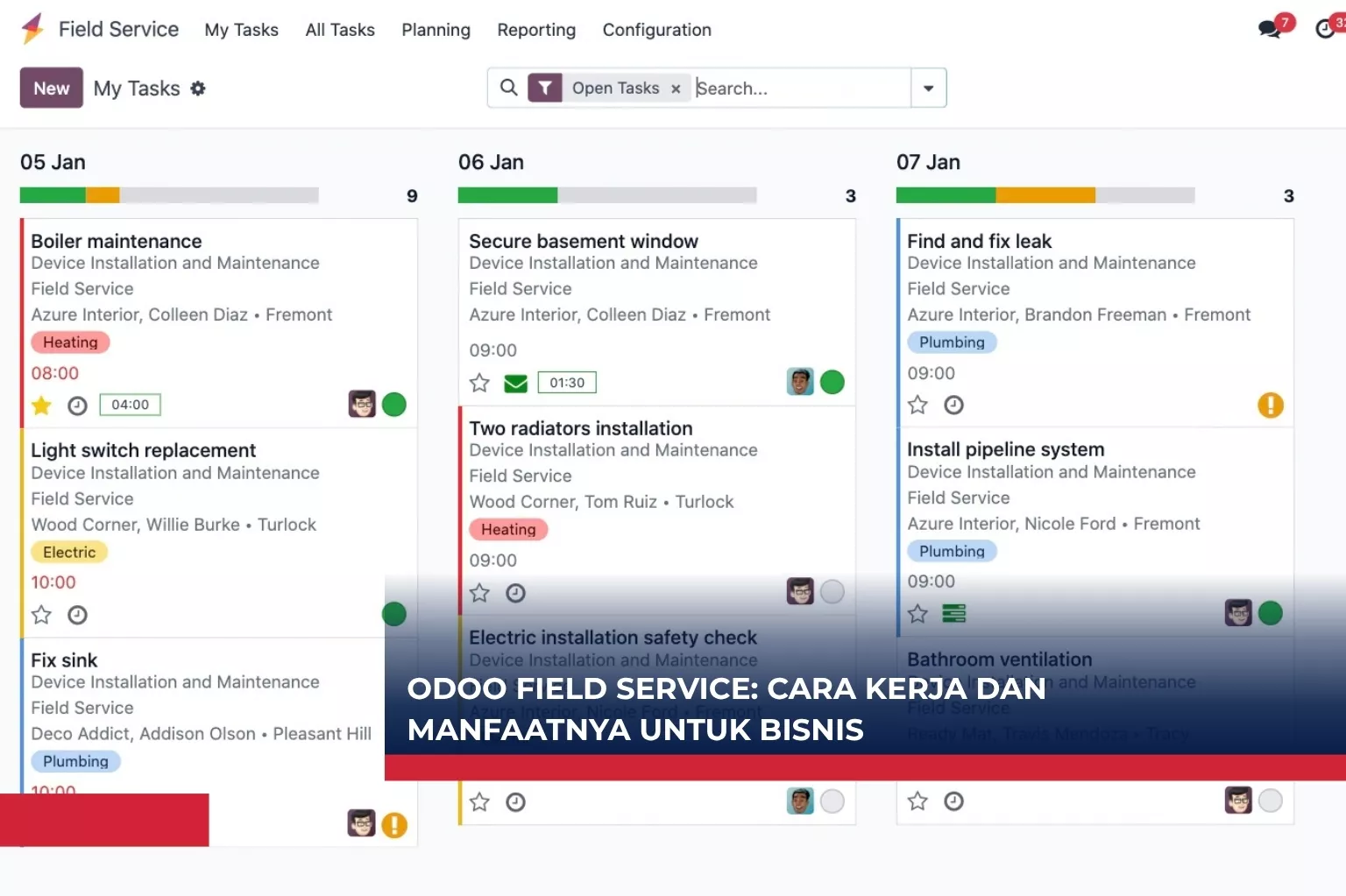Screen dimensions: 1346x896
Task: Open the All Tasks menu
Action: 340,30
